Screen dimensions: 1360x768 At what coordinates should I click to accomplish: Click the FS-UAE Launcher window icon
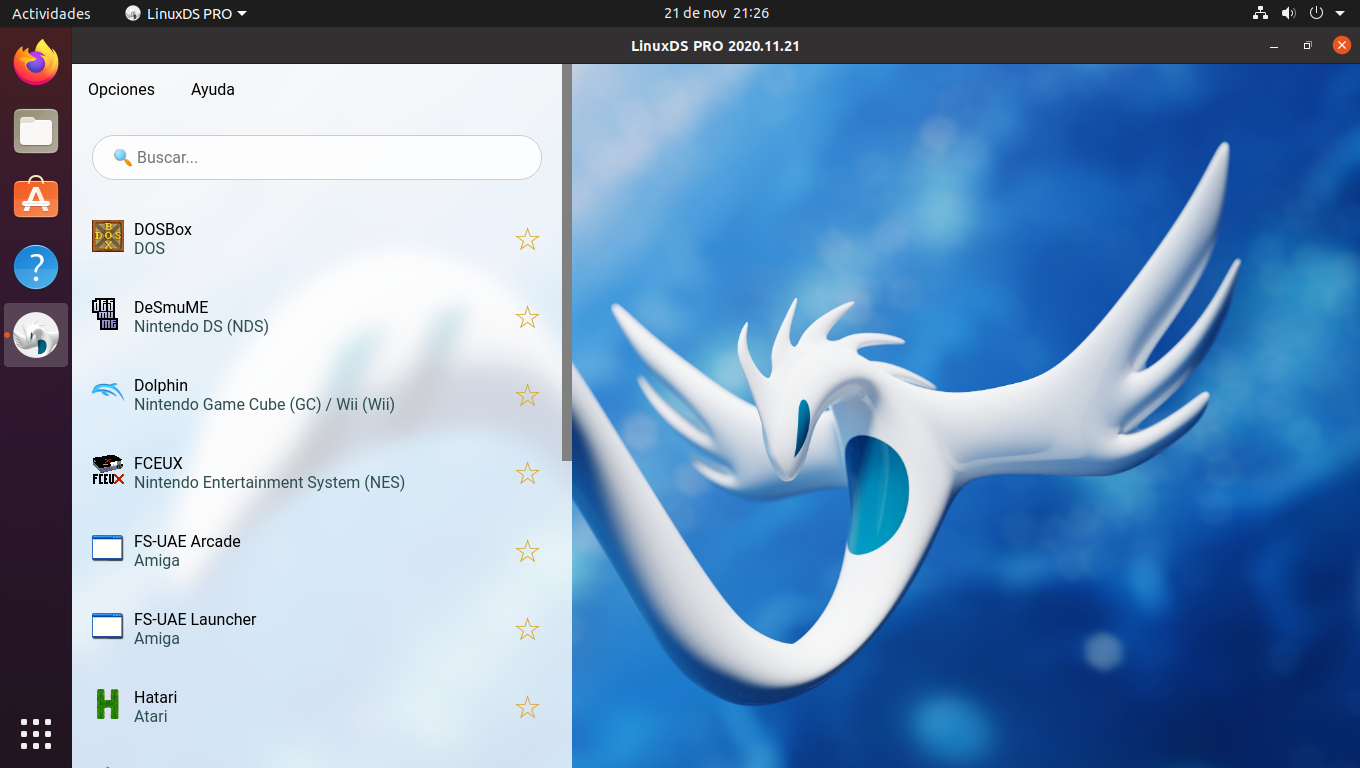click(x=108, y=626)
